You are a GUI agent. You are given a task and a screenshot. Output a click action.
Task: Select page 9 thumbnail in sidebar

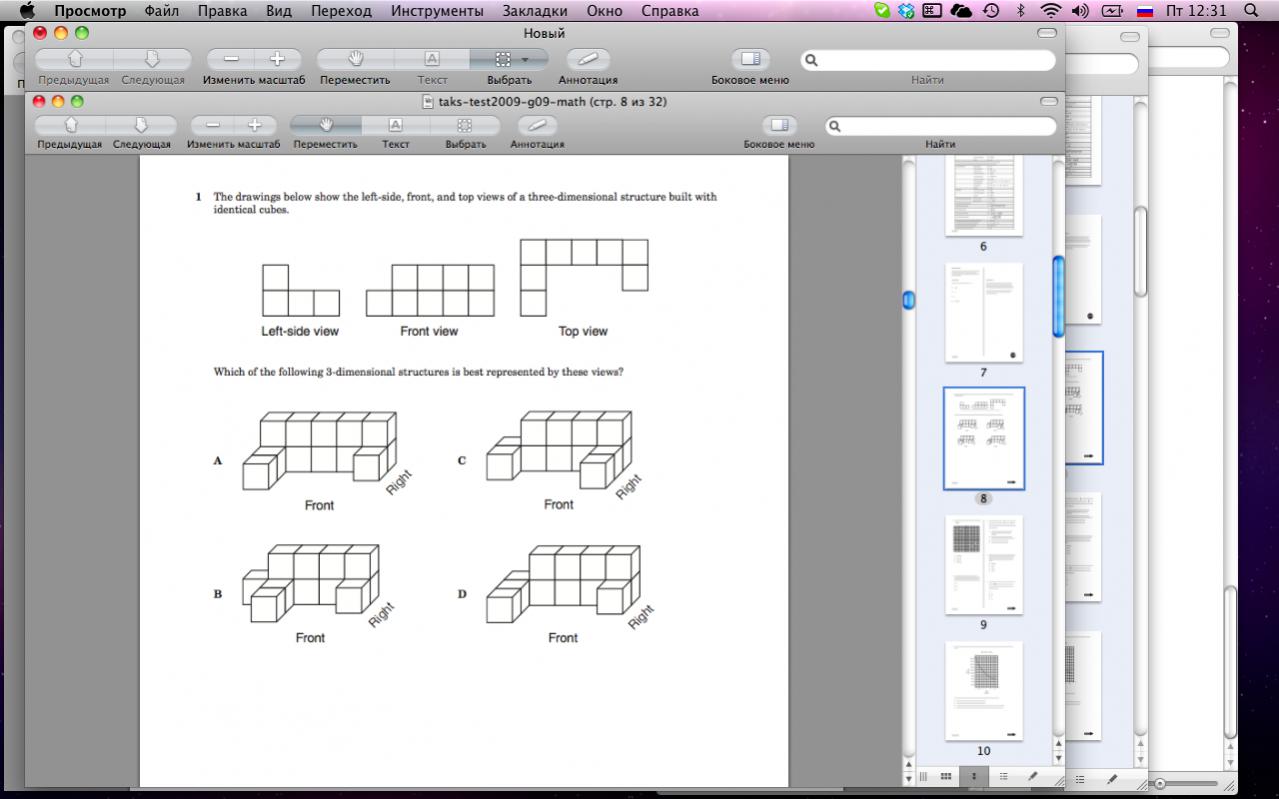coord(983,564)
